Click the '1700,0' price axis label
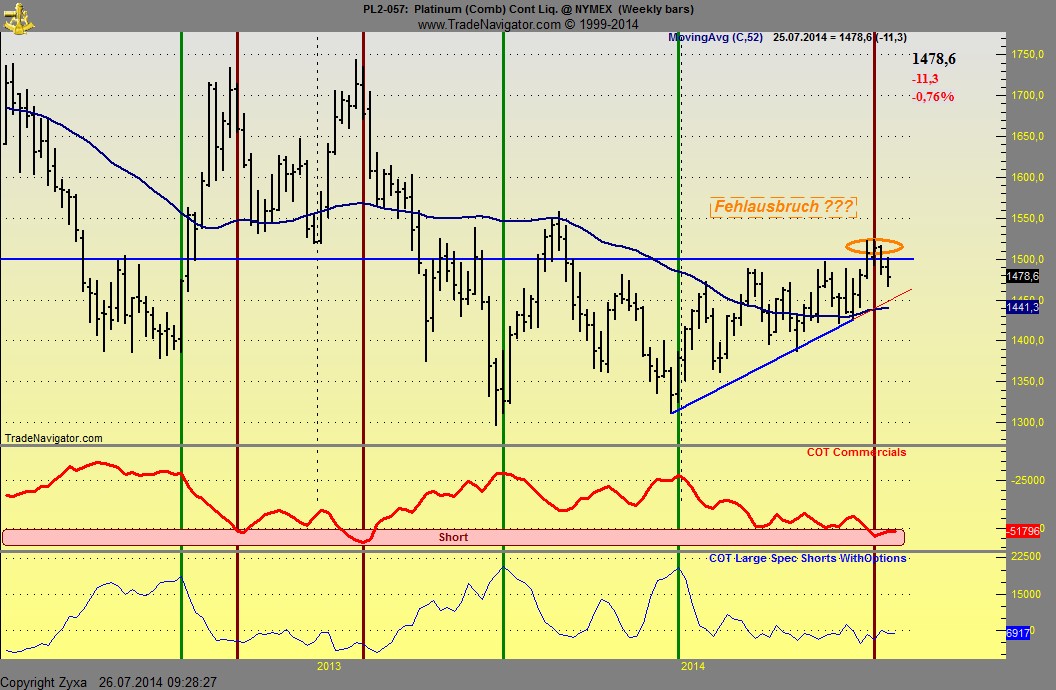Viewport: 1056px width, 690px height. [1027, 95]
